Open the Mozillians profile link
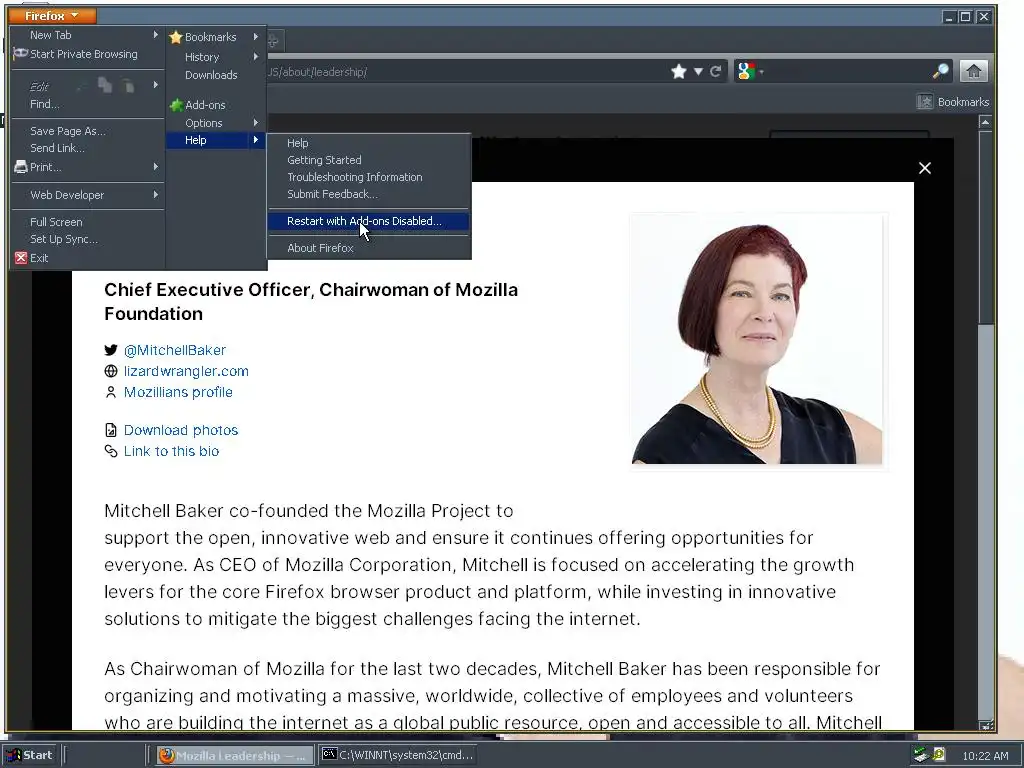 (x=178, y=392)
